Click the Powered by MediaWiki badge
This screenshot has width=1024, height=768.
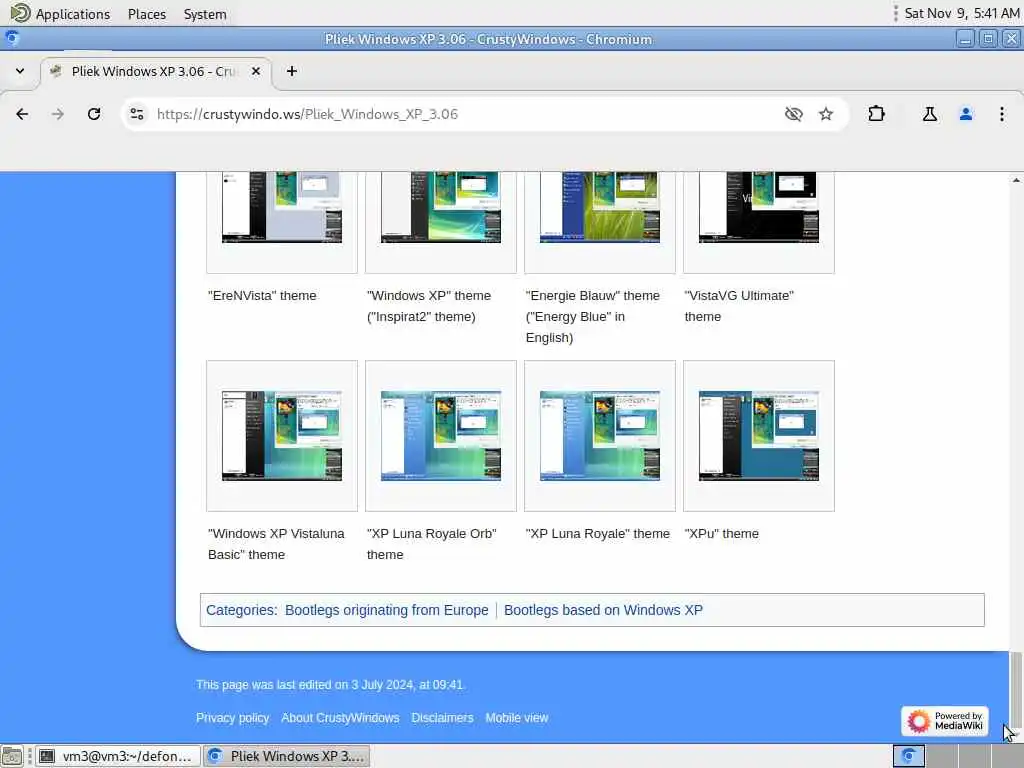click(945, 721)
